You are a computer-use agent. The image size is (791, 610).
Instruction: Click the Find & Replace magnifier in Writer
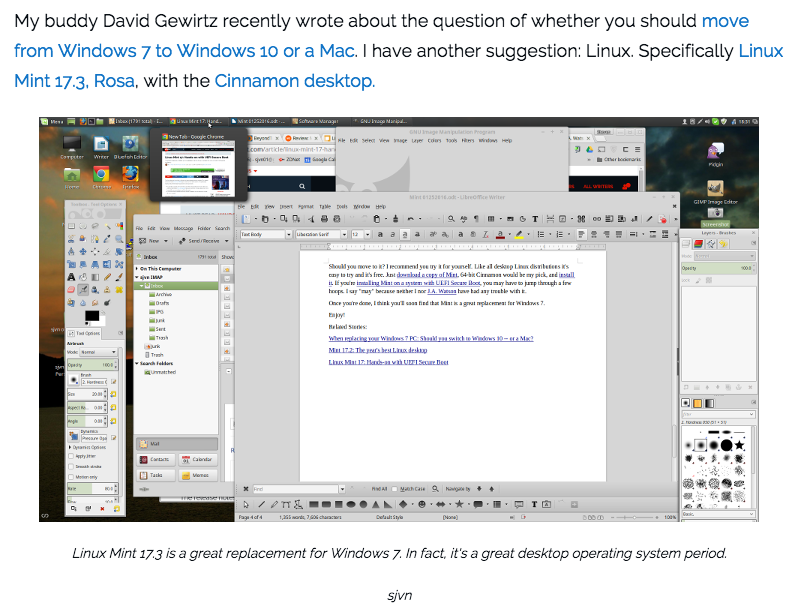[451, 219]
